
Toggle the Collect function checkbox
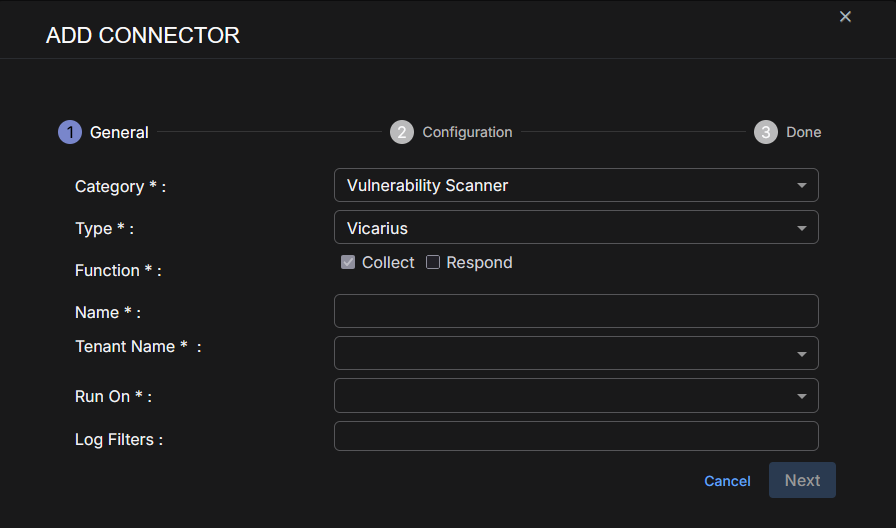click(348, 262)
